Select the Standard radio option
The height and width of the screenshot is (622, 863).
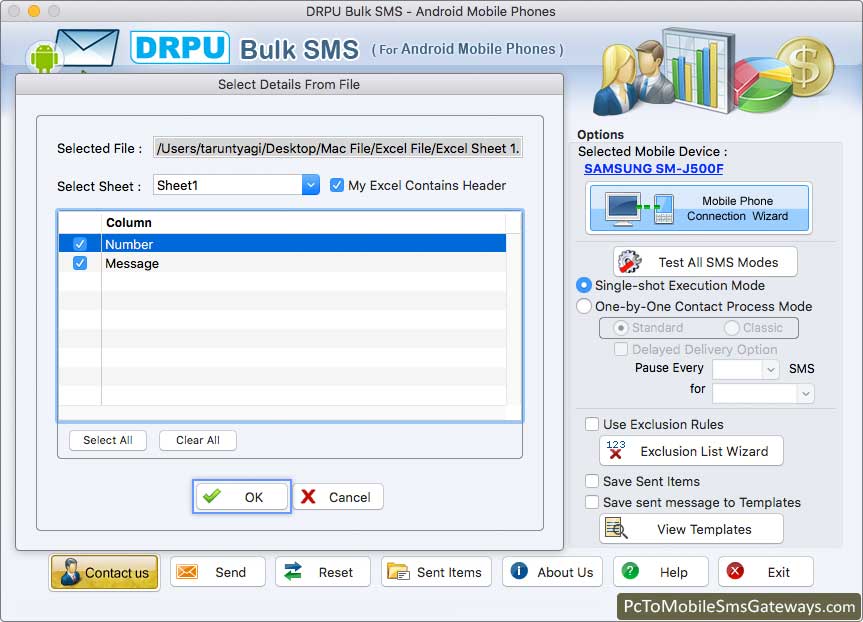tap(621, 328)
